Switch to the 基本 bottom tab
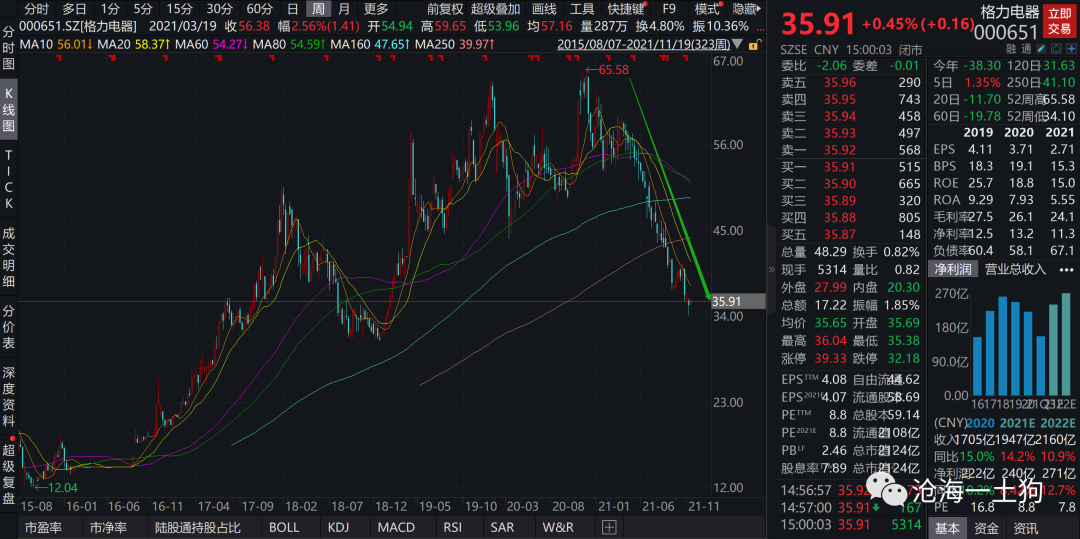Viewport: 1080px width, 539px height. 946,528
